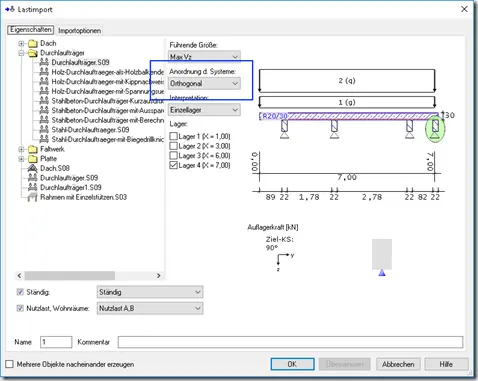Click the Platte folder icon
Screen dimensions: 478x381
33,159
